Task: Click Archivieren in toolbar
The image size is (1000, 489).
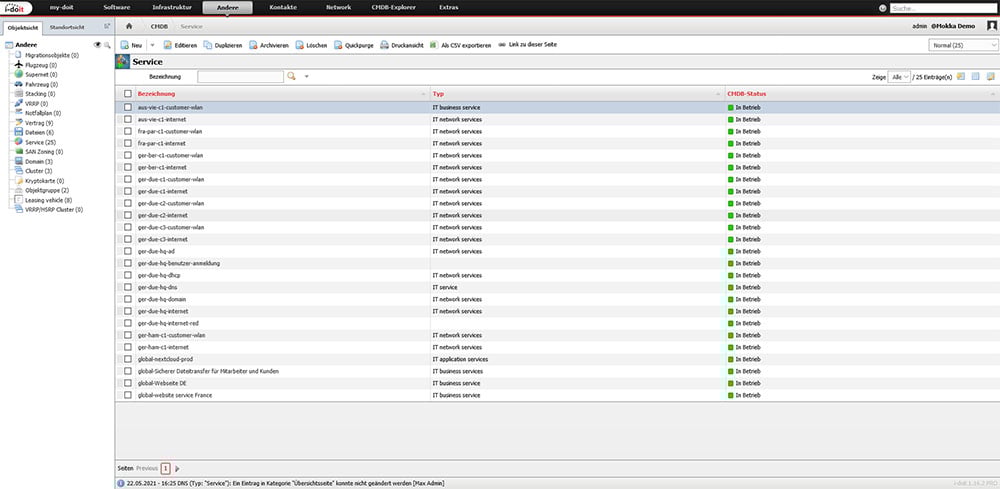Action: 268,45
